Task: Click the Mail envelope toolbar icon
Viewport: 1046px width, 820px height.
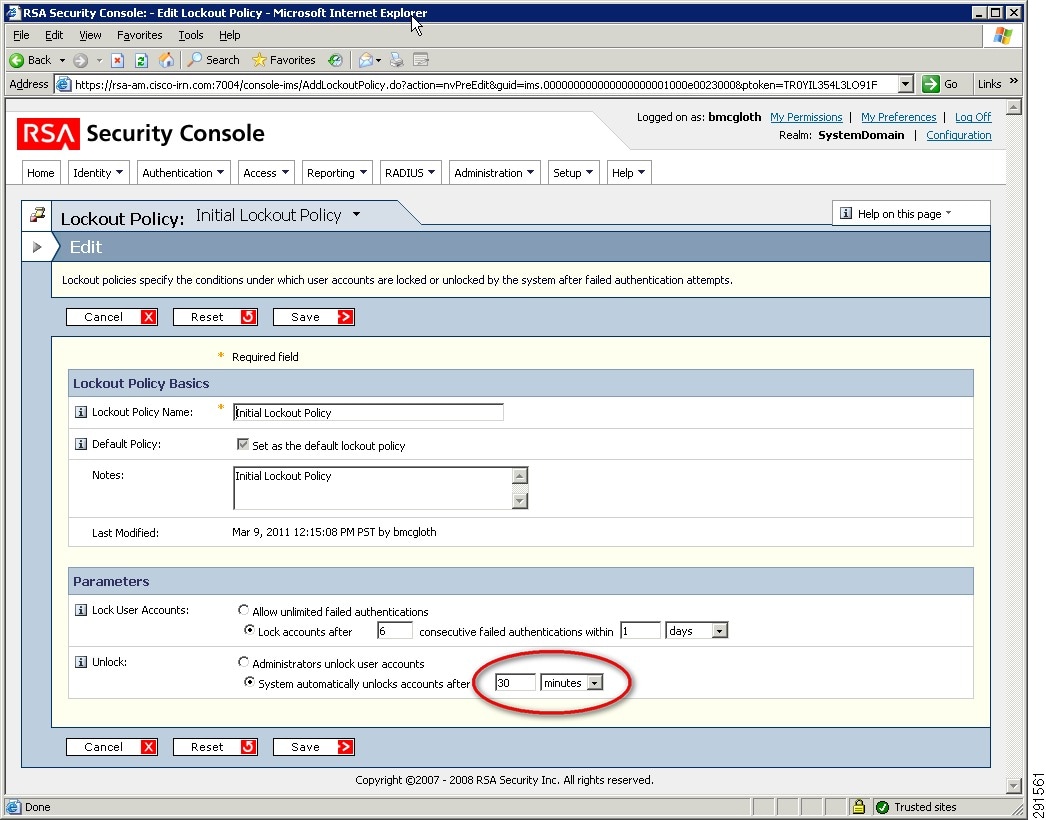Action: click(x=366, y=61)
